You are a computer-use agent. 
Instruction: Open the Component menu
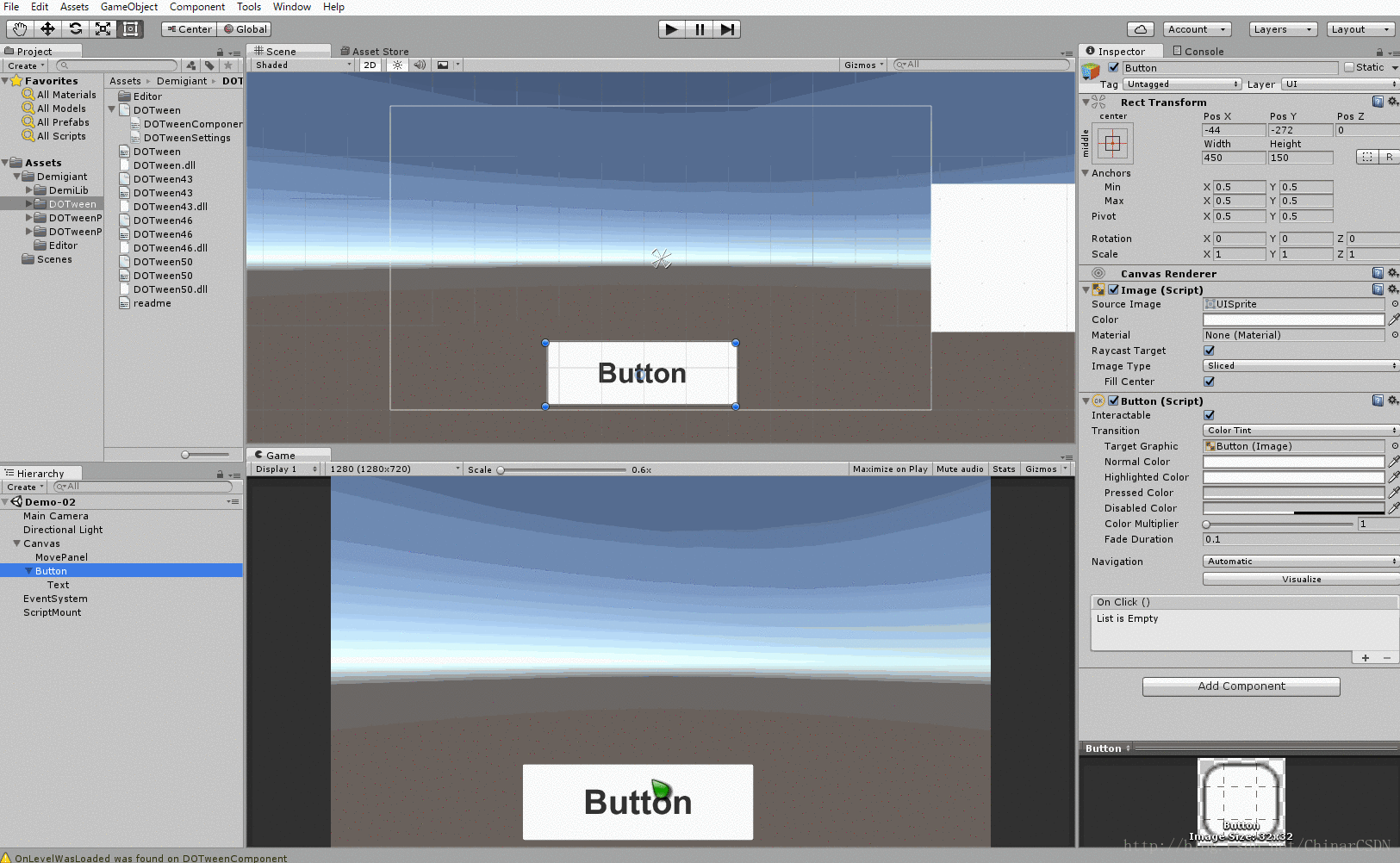[197, 7]
